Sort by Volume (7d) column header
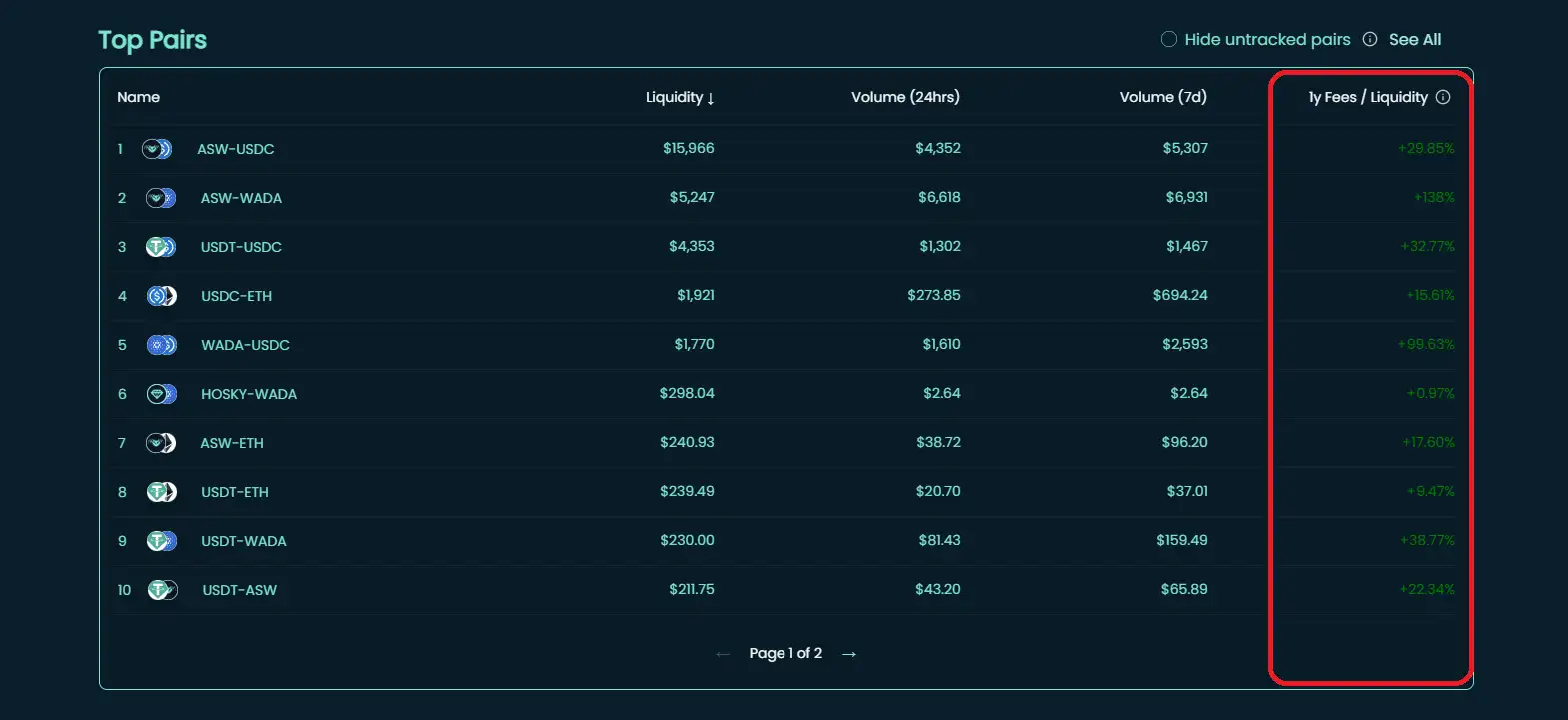The width and height of the screenshot is (1568, 720). (1162, 97)
